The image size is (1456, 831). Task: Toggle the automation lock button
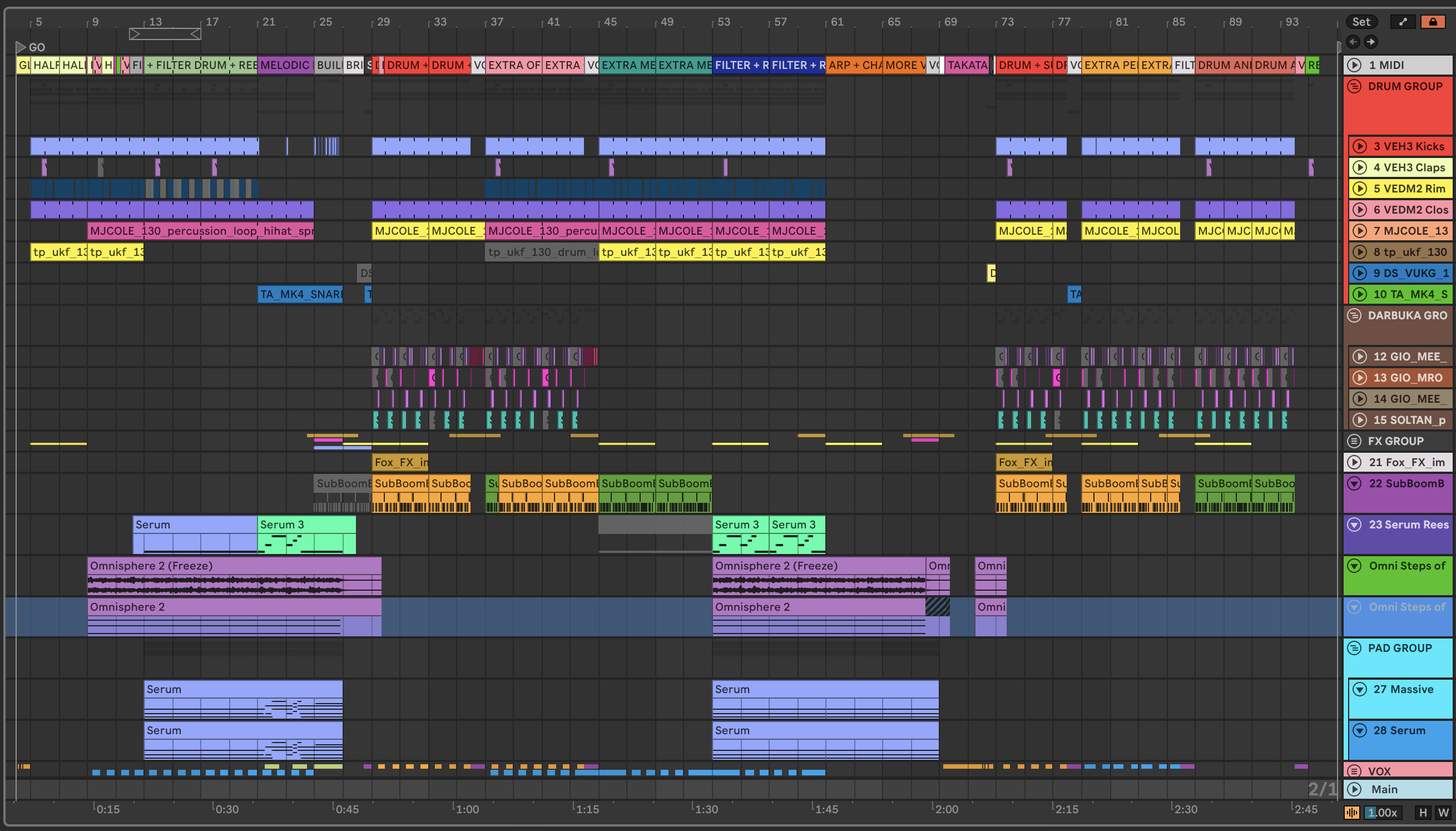(x=1433, y=22)
